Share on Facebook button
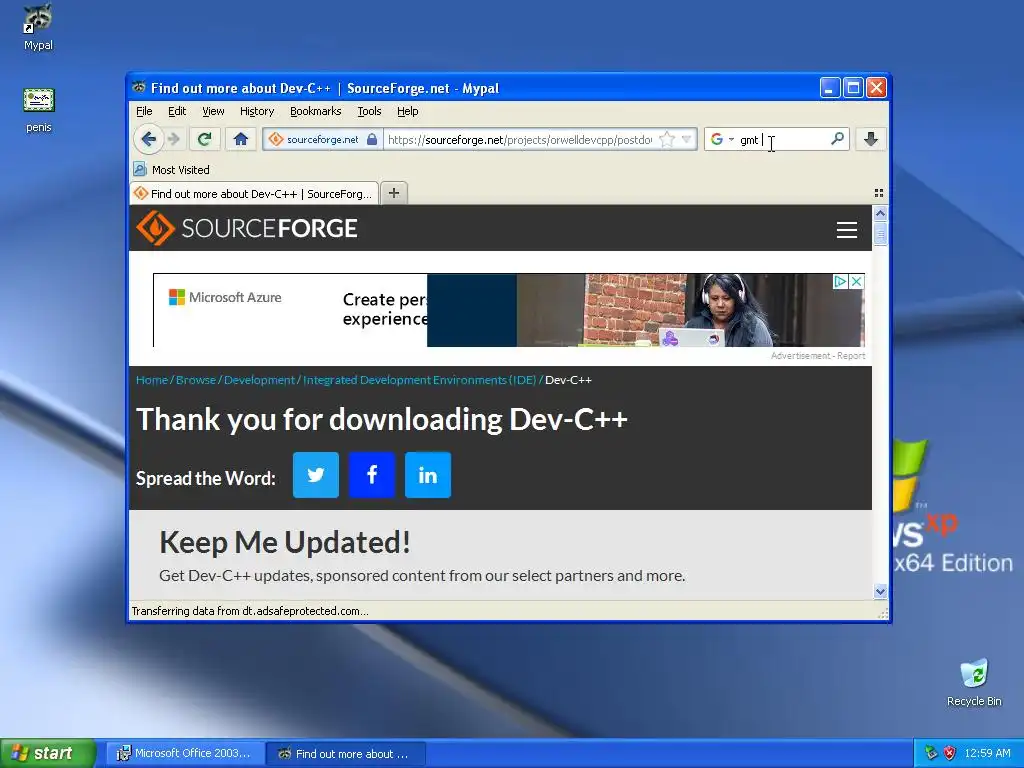 (372, 475)
